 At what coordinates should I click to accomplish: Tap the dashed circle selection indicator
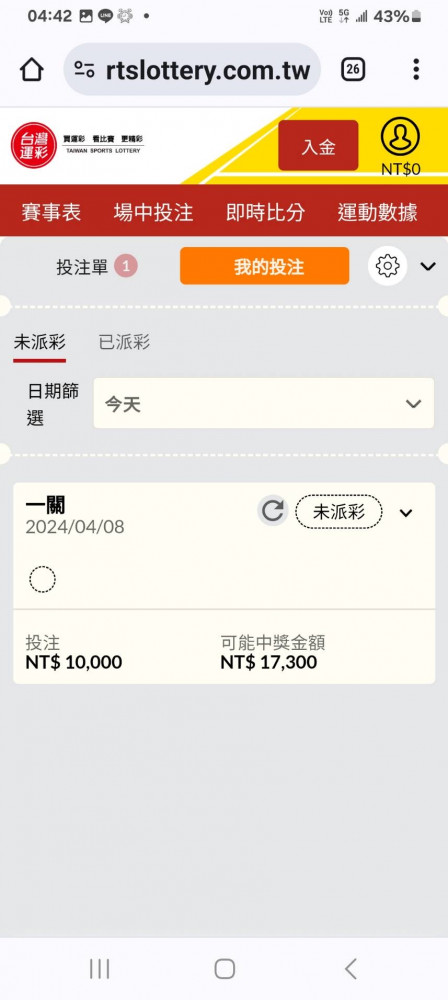[x=42, y=579]
